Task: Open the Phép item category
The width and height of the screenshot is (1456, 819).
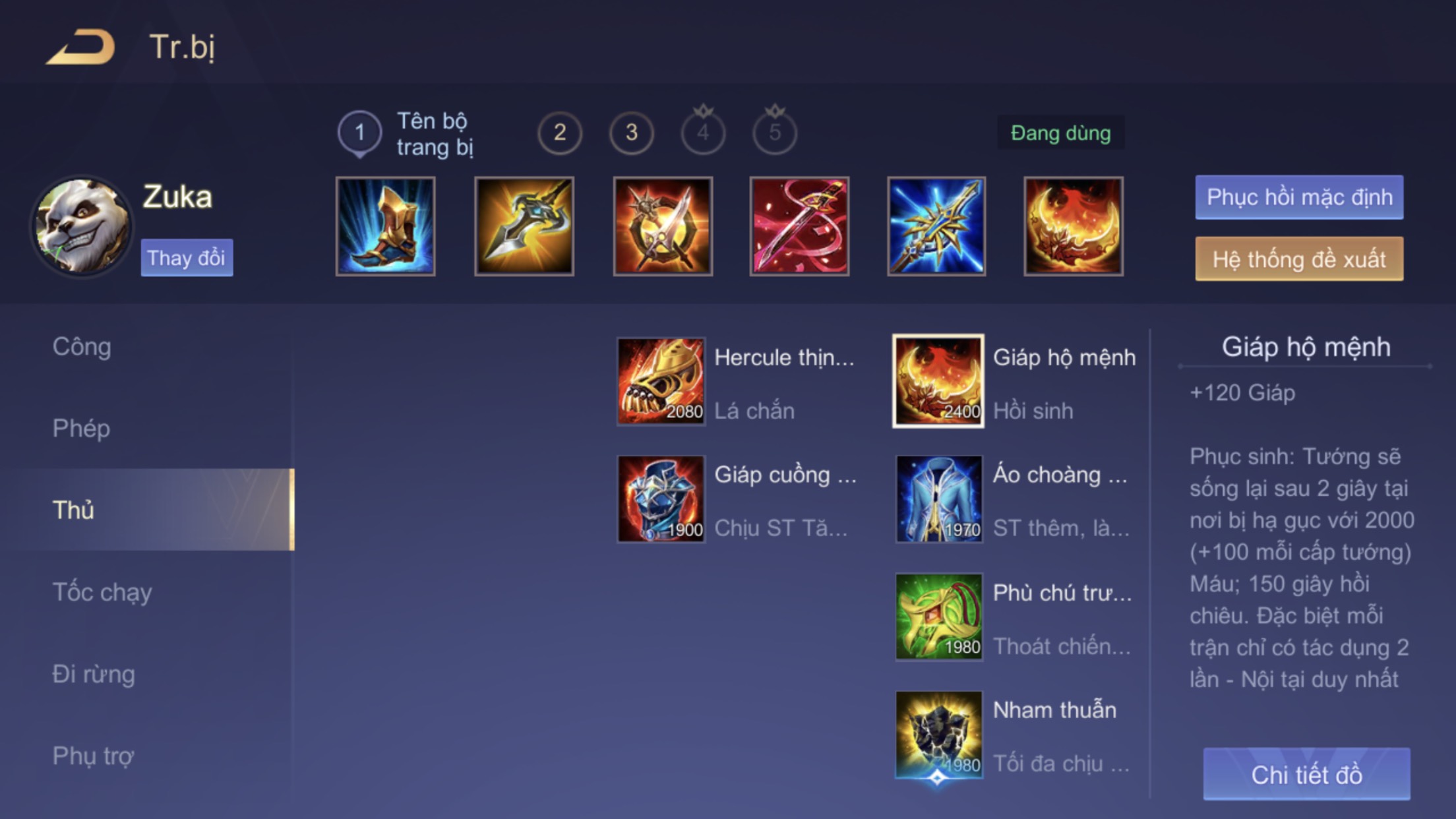Action: tap(81, 429)
